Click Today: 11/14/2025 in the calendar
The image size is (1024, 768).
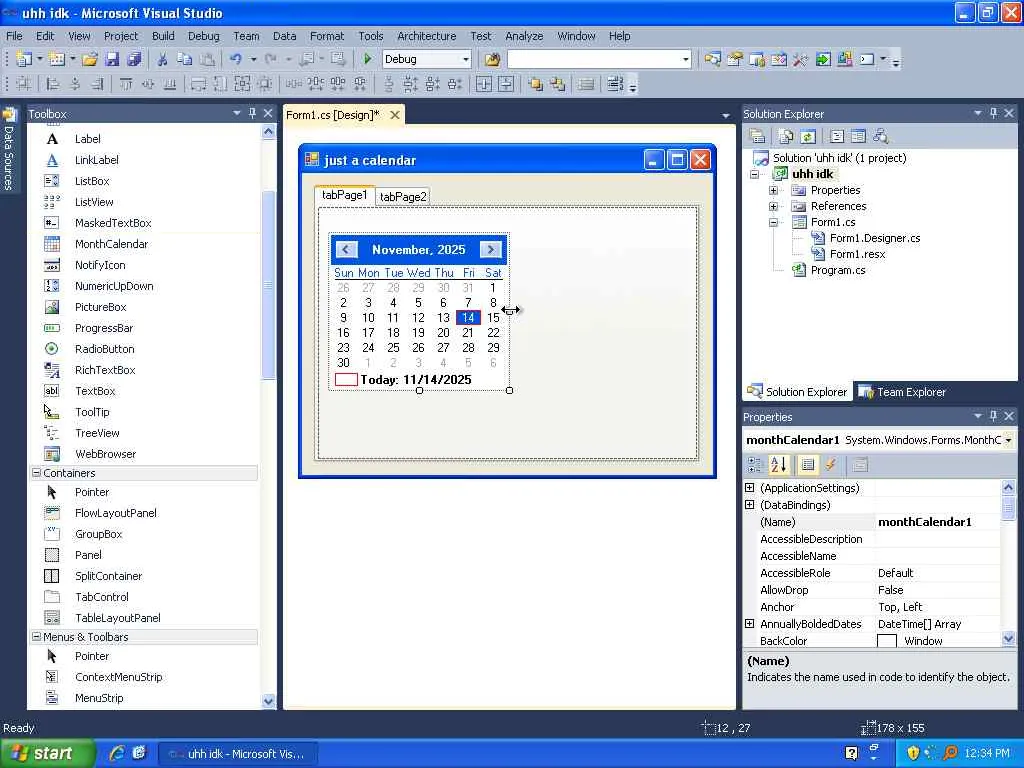coord(415,380)
